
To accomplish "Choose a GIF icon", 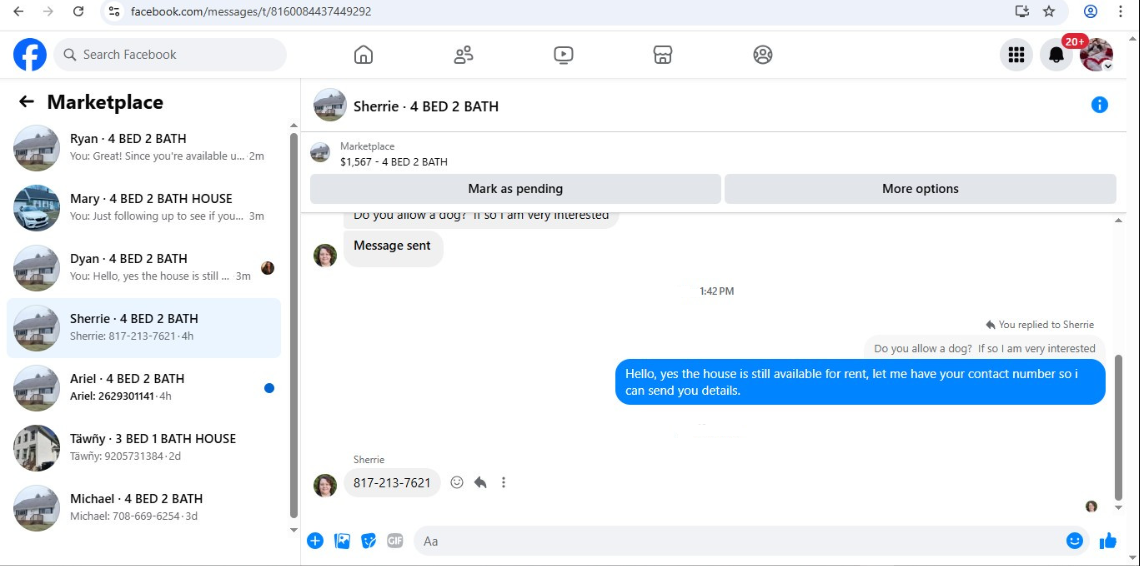I will [x=395, y=541].
